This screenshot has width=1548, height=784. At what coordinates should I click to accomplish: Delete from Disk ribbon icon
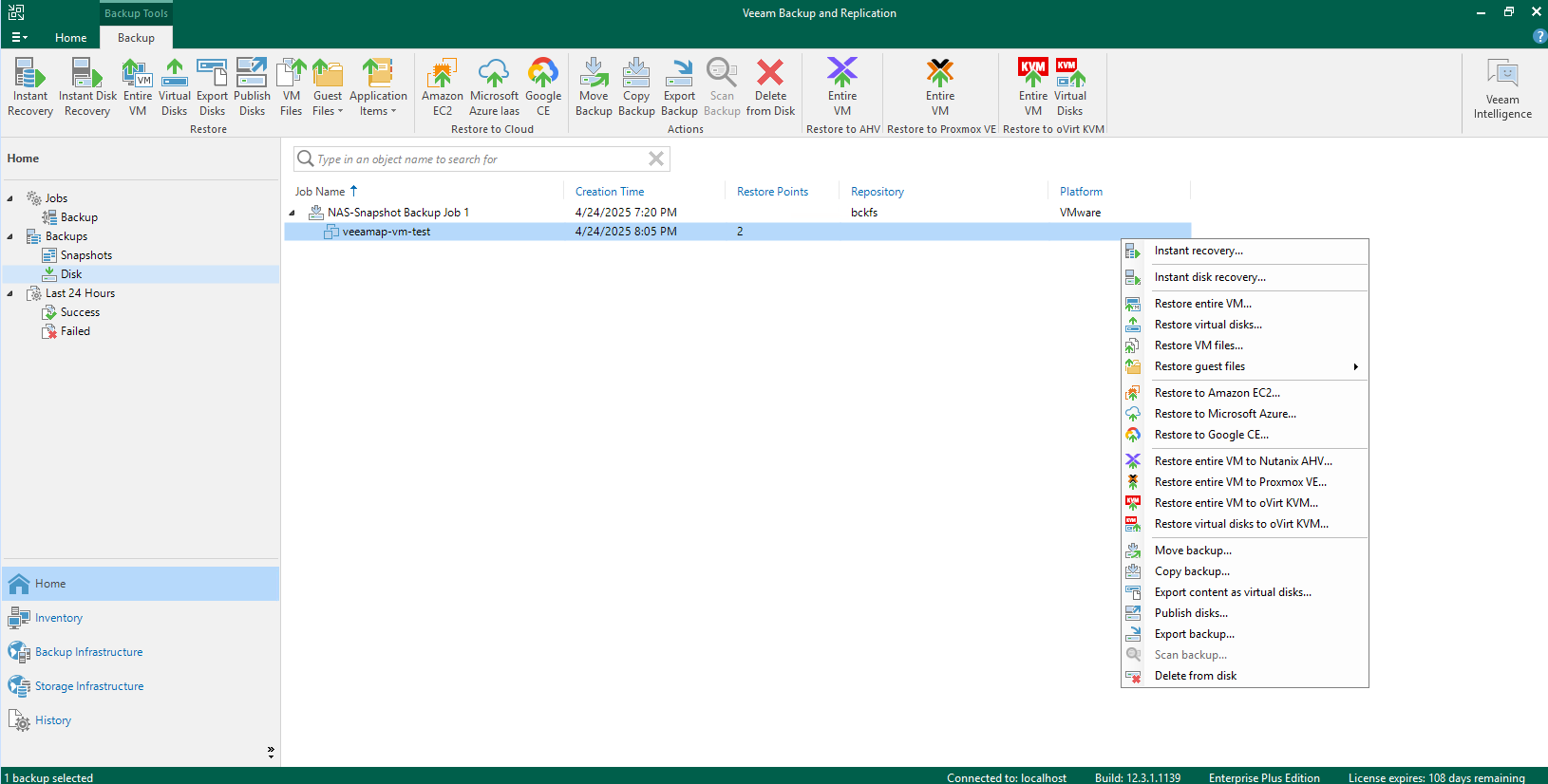770,87
